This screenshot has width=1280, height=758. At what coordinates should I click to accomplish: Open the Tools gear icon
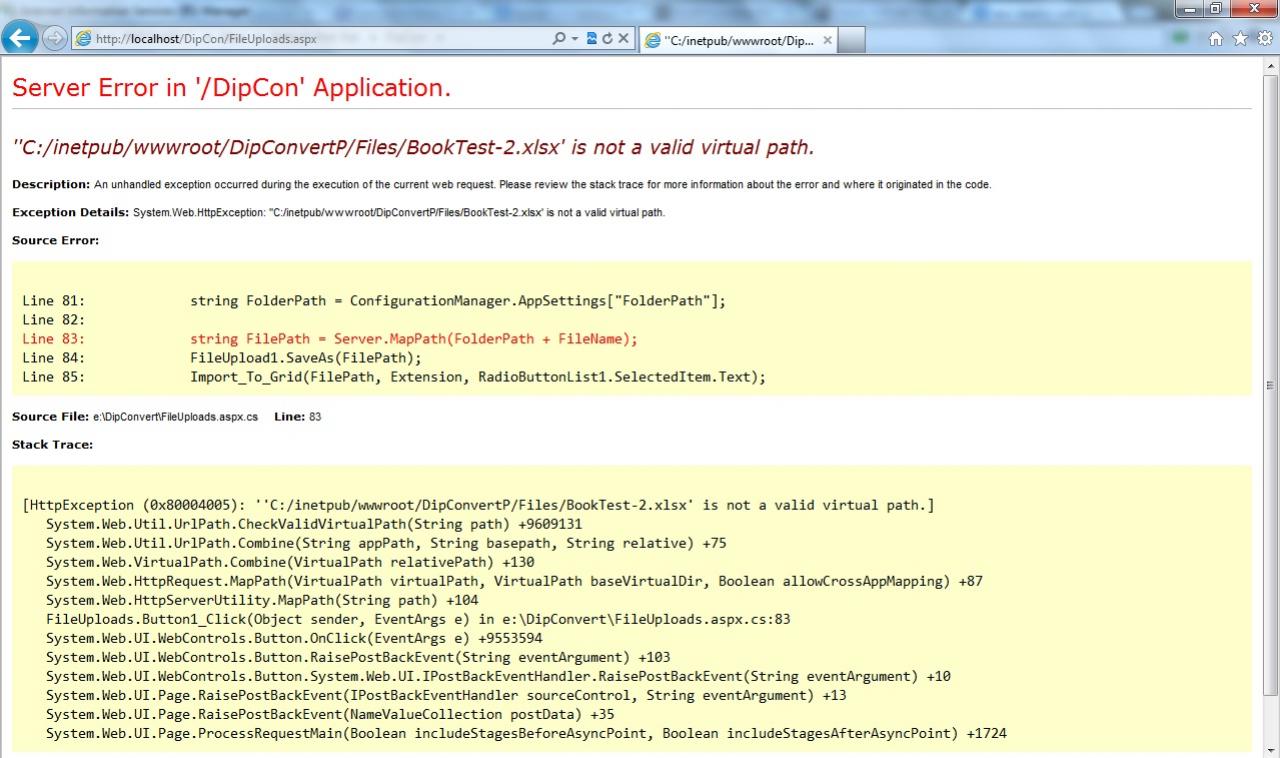point(1264,39)
